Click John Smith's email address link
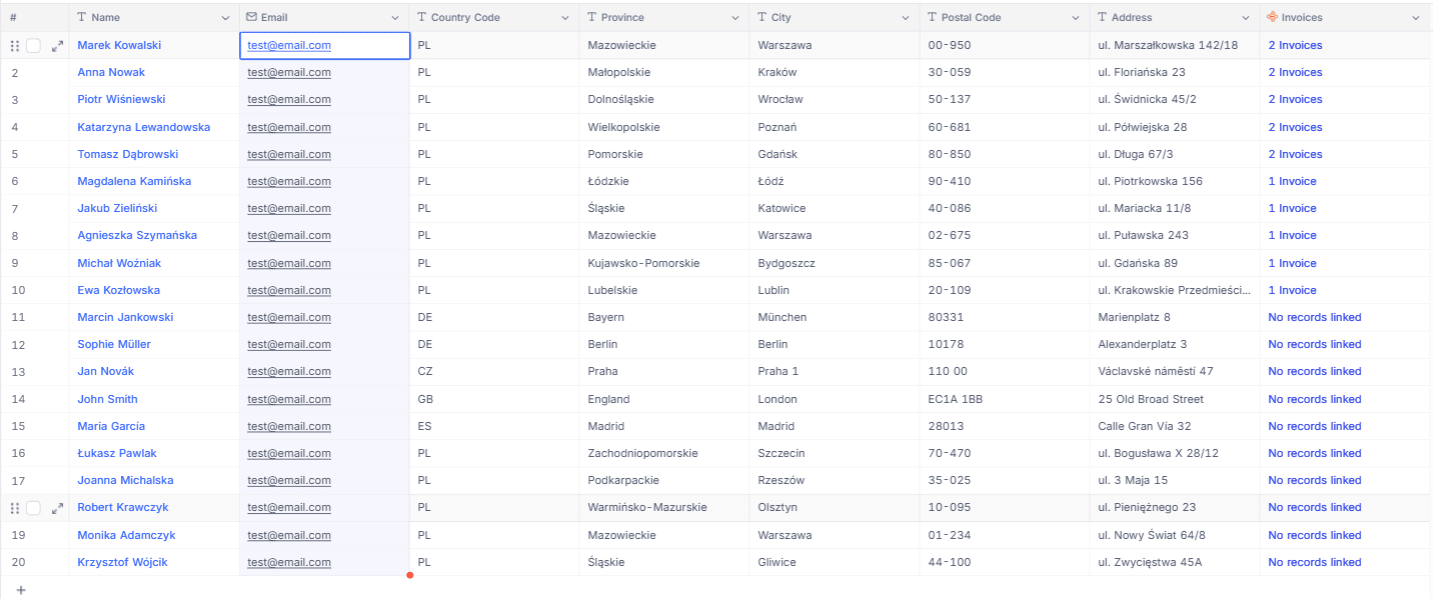This screenshot has width=1433, height=599. pos(289,399)
